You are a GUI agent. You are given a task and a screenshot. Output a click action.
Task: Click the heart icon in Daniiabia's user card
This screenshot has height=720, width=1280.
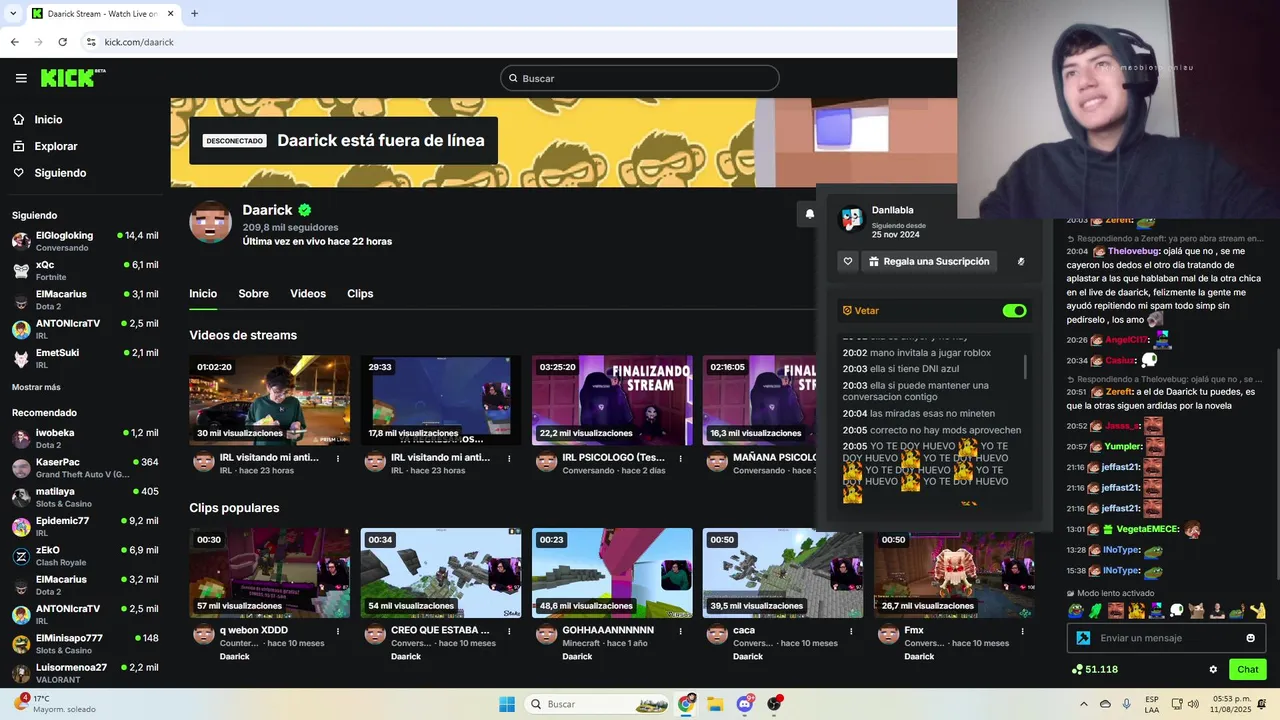pos(848,261)
